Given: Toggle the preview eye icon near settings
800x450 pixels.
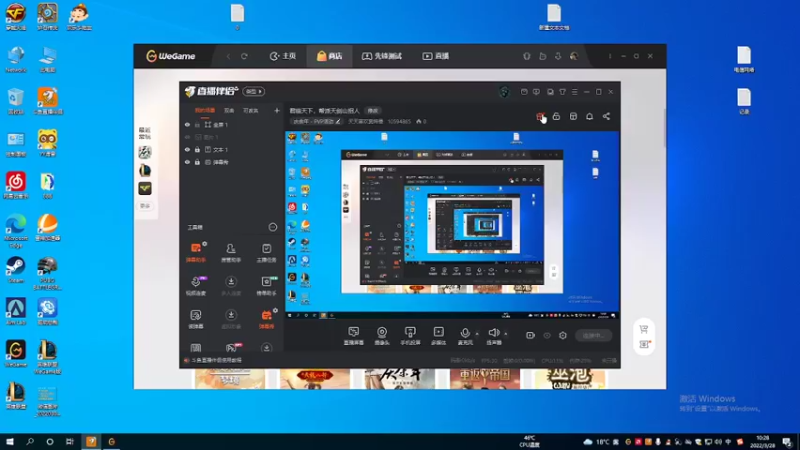Looking at the screenshot, I should click(547, 335).
